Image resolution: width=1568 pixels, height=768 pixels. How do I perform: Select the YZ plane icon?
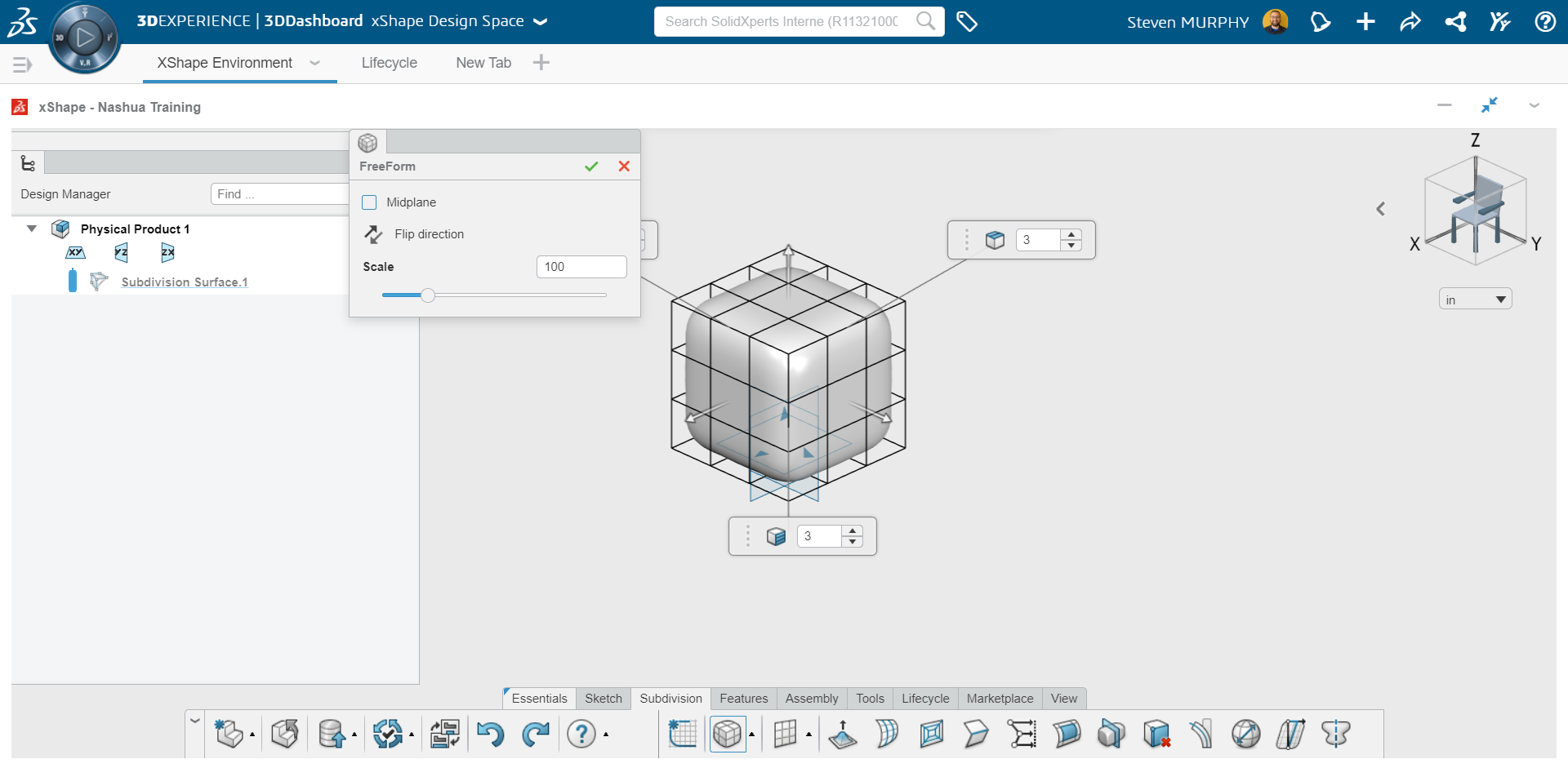[x=121, y=253]
